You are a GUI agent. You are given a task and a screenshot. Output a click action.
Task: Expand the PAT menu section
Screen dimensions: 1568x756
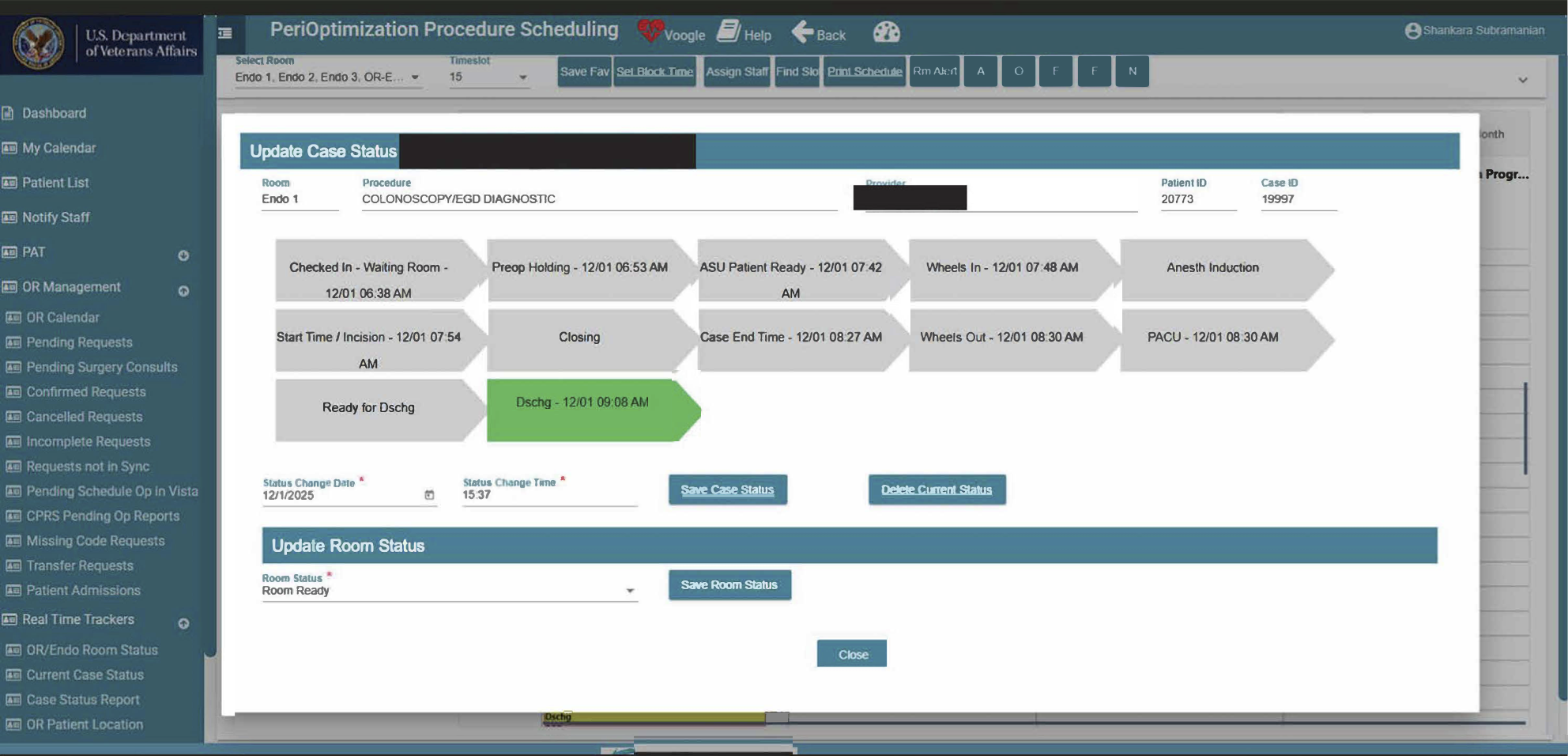(183, 255)
